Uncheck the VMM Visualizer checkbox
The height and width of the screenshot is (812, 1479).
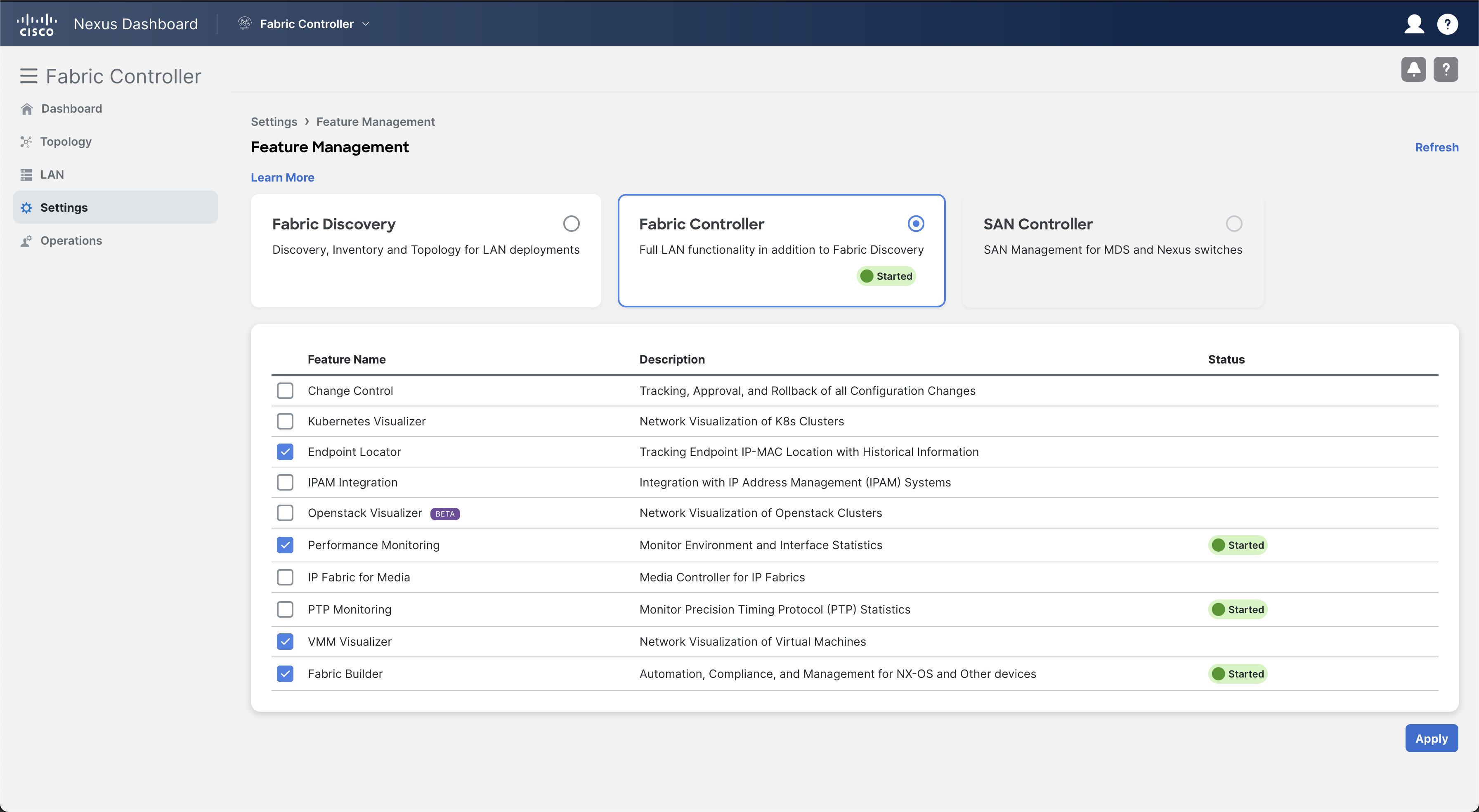pos(285,642)
